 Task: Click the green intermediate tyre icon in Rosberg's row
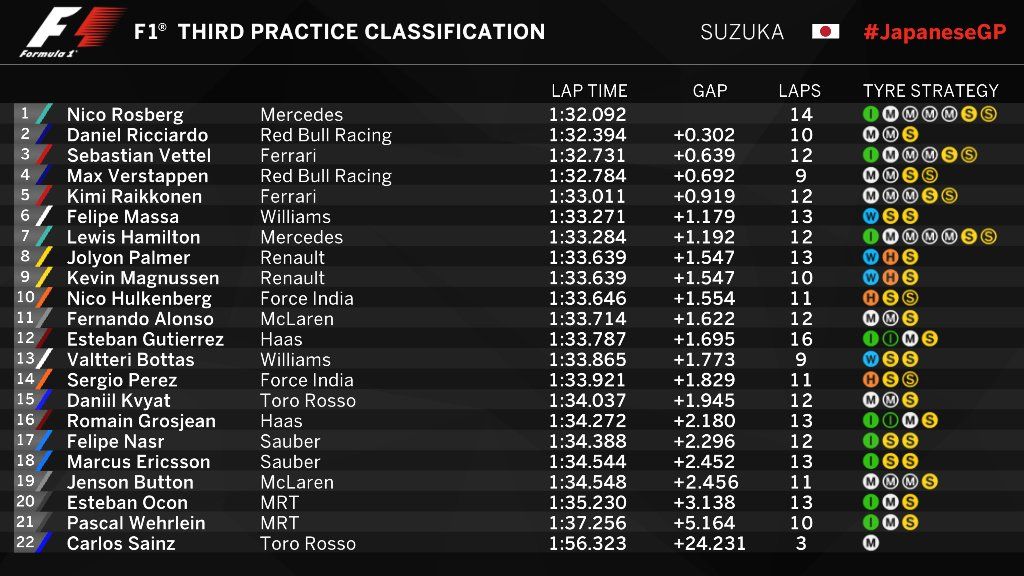pyautogui.click(x=870, y=114)
